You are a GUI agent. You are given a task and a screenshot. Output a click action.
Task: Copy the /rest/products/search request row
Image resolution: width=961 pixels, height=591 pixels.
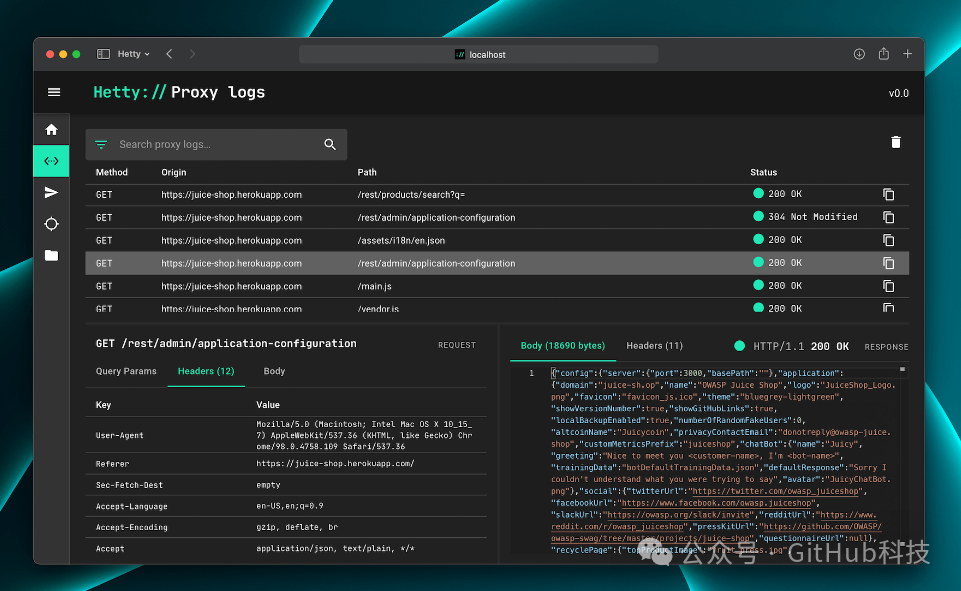point(888,194)
